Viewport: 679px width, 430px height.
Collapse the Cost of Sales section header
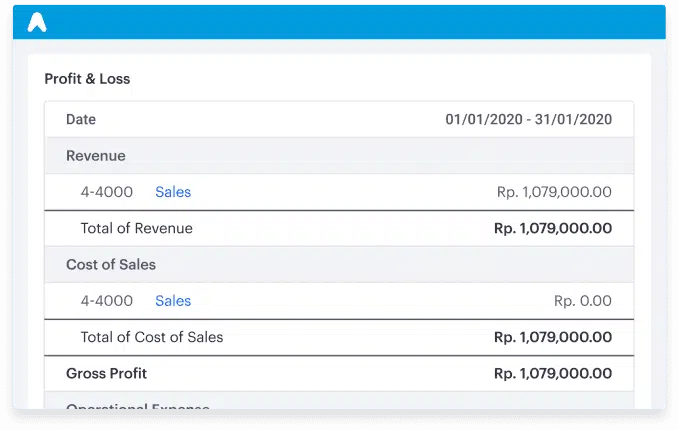click(111, 265)
